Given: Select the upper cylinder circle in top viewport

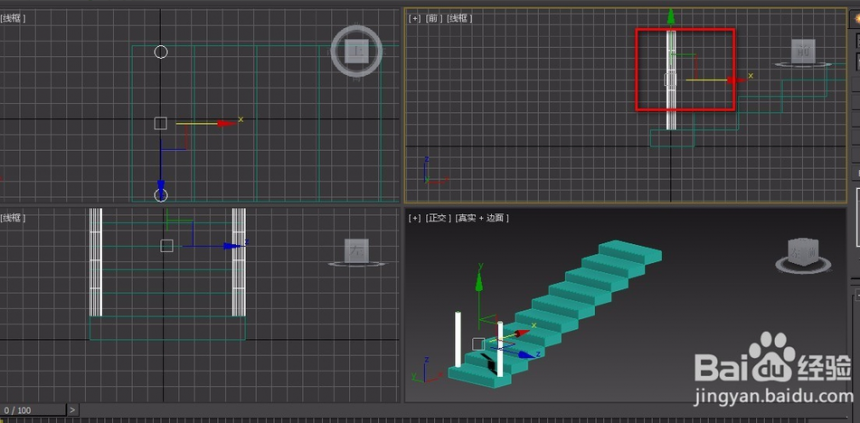Looking at the screenshot, I should click(161, 52).
